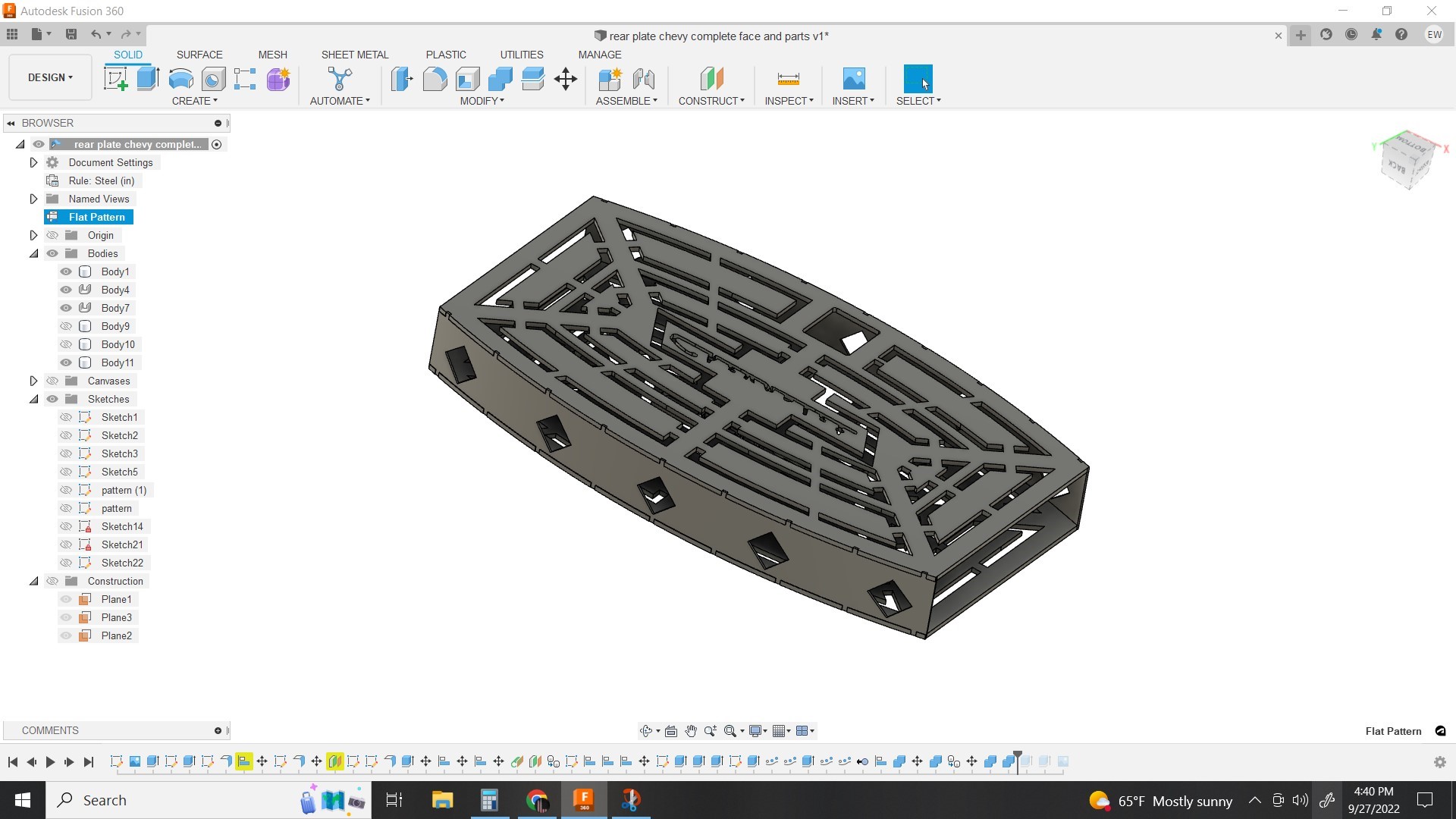1456x819 pixels.
Task: Open the Press Pull tool in Modify
Action: pyautogui.click(x=401, y=78)
